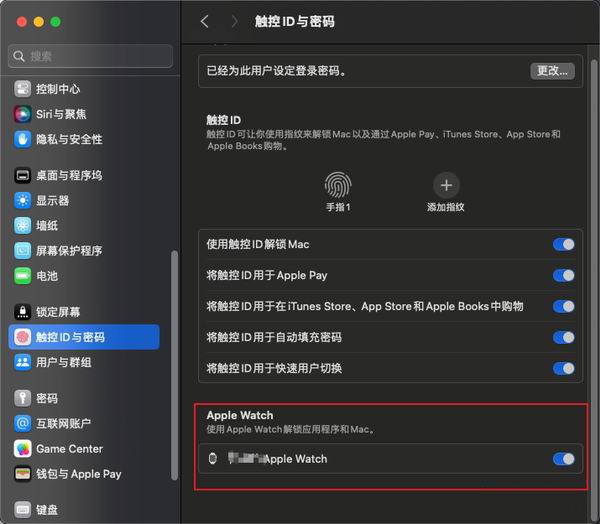Select the 手指1 fingerprint icon

[338, 185]
